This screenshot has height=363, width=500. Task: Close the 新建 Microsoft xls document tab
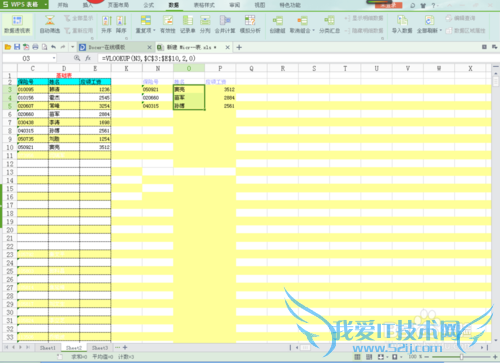click(x=227, y=47)
